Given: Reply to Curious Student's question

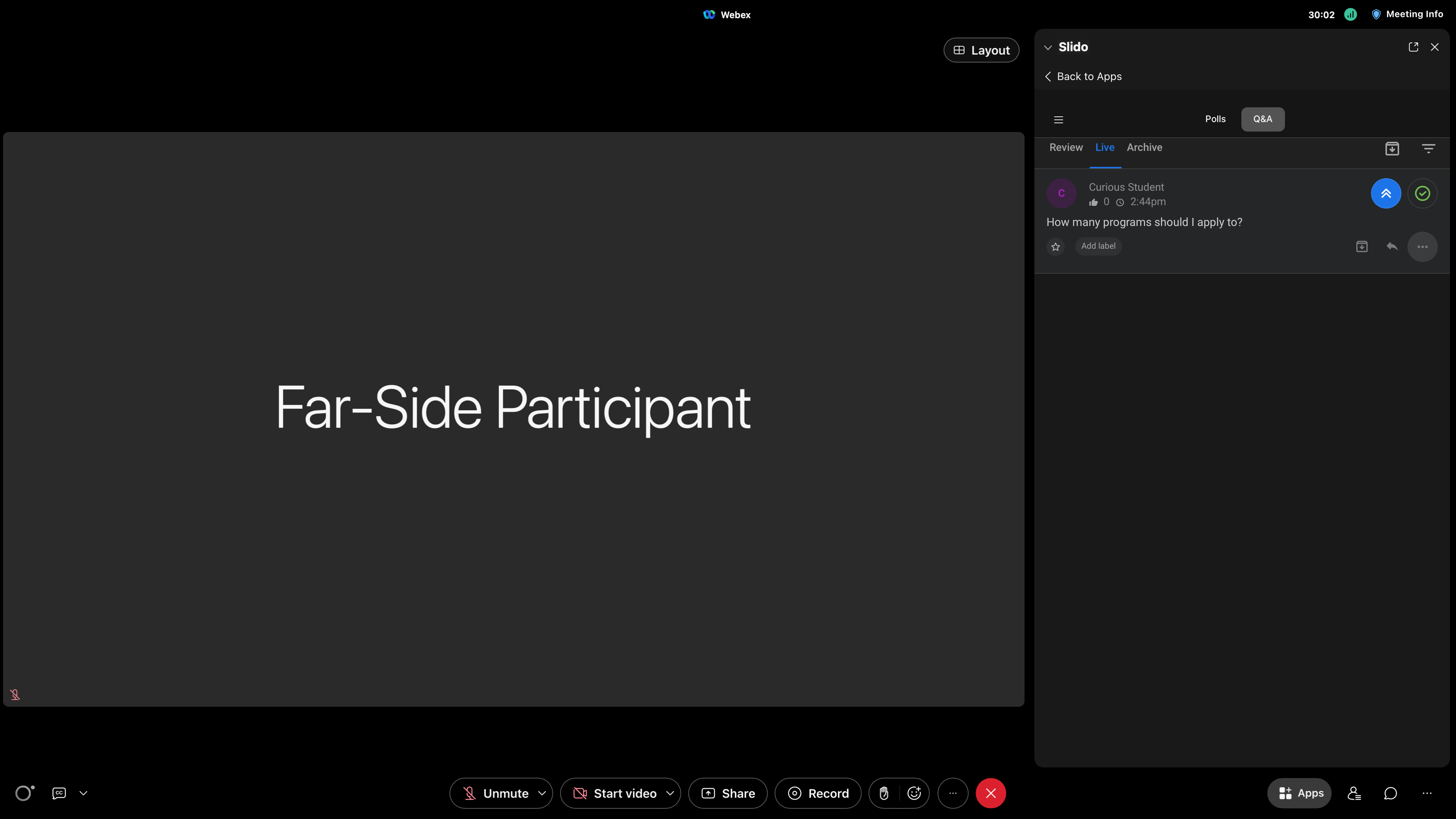Looking at the screenshot, I should 1392,246.
